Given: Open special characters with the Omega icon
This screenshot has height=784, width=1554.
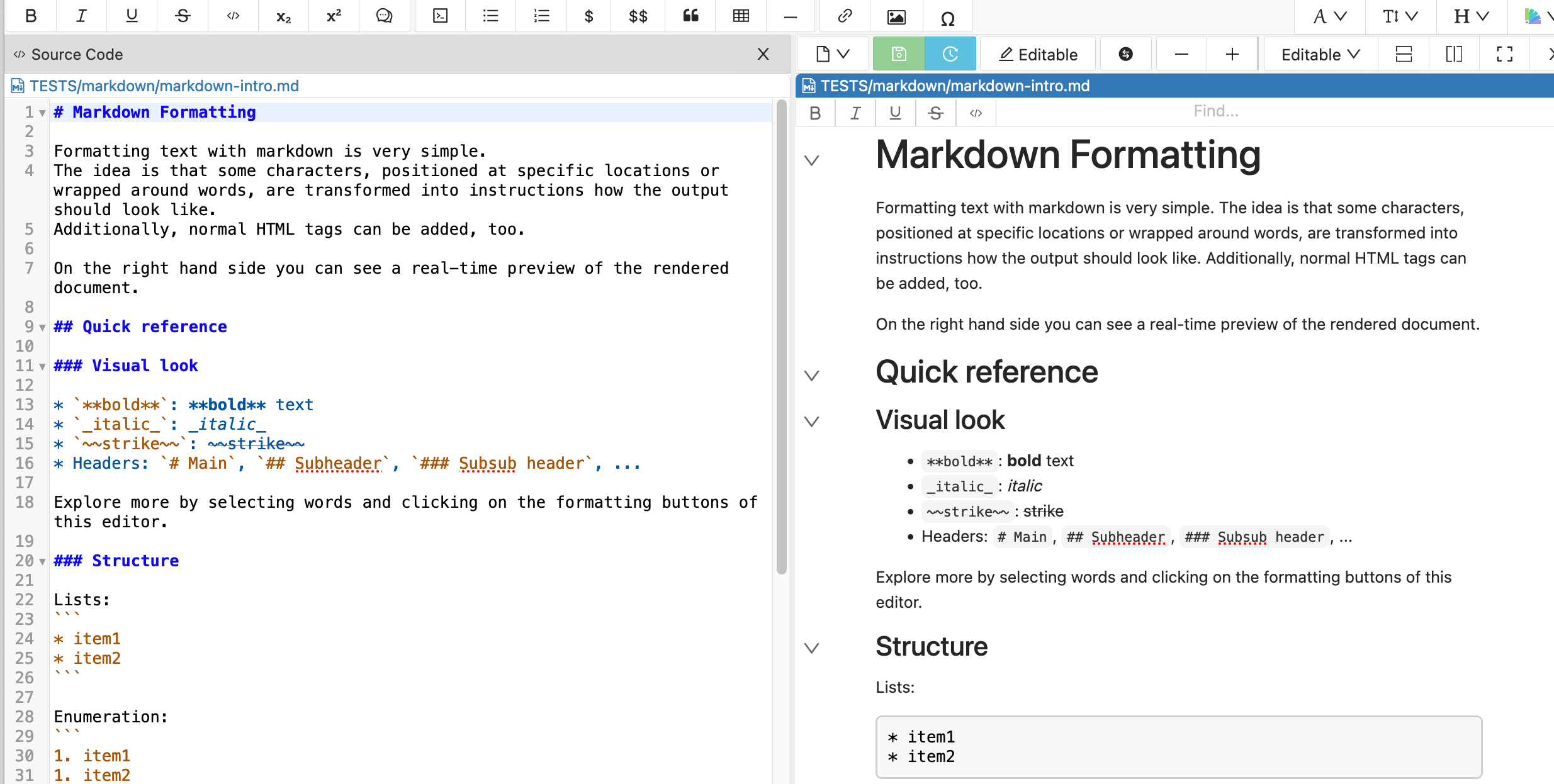Looking at the screenshot, I should pos(947,18).
